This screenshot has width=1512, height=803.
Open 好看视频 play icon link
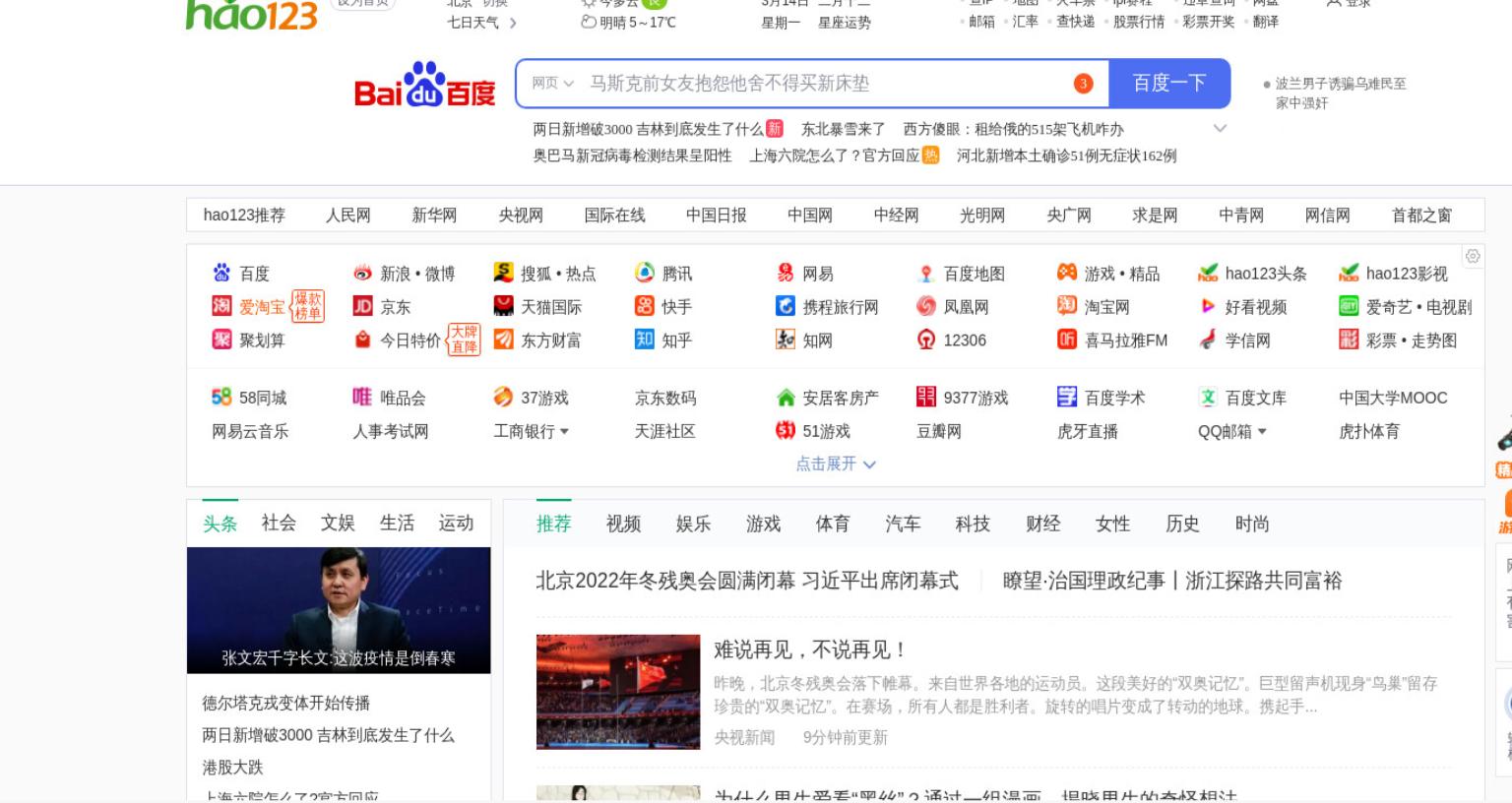[x=1208, y=306]
